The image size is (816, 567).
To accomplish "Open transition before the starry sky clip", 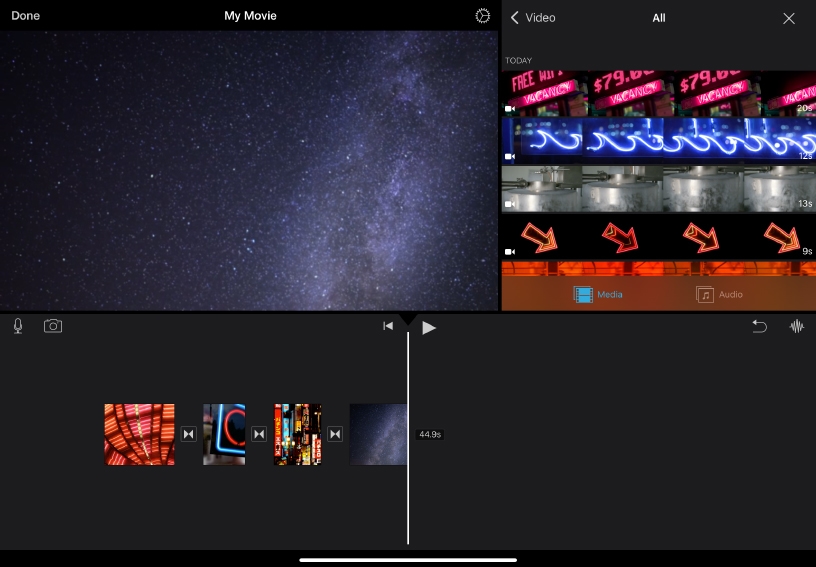I will (x=335, y=434).
